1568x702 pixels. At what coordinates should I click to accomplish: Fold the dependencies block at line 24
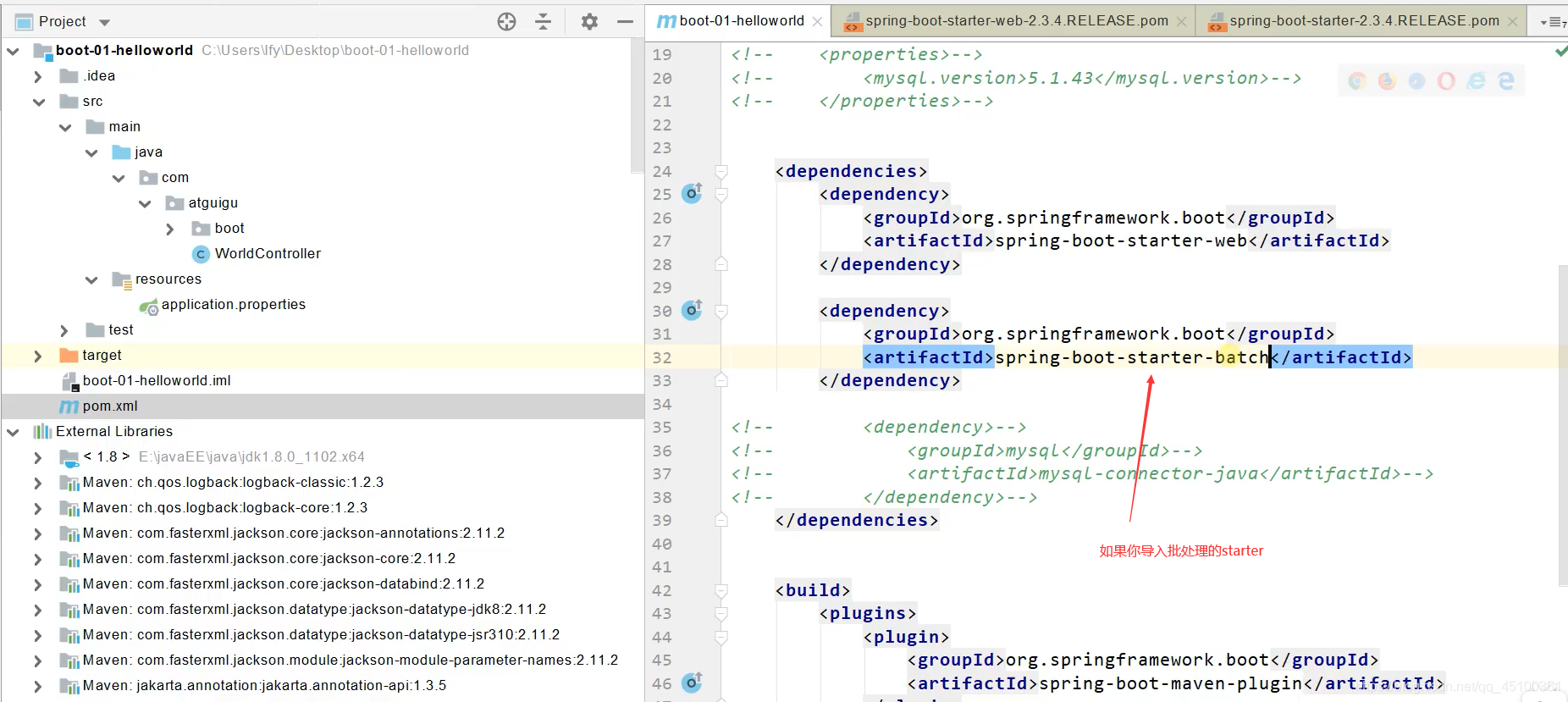[x=721, y=171]
